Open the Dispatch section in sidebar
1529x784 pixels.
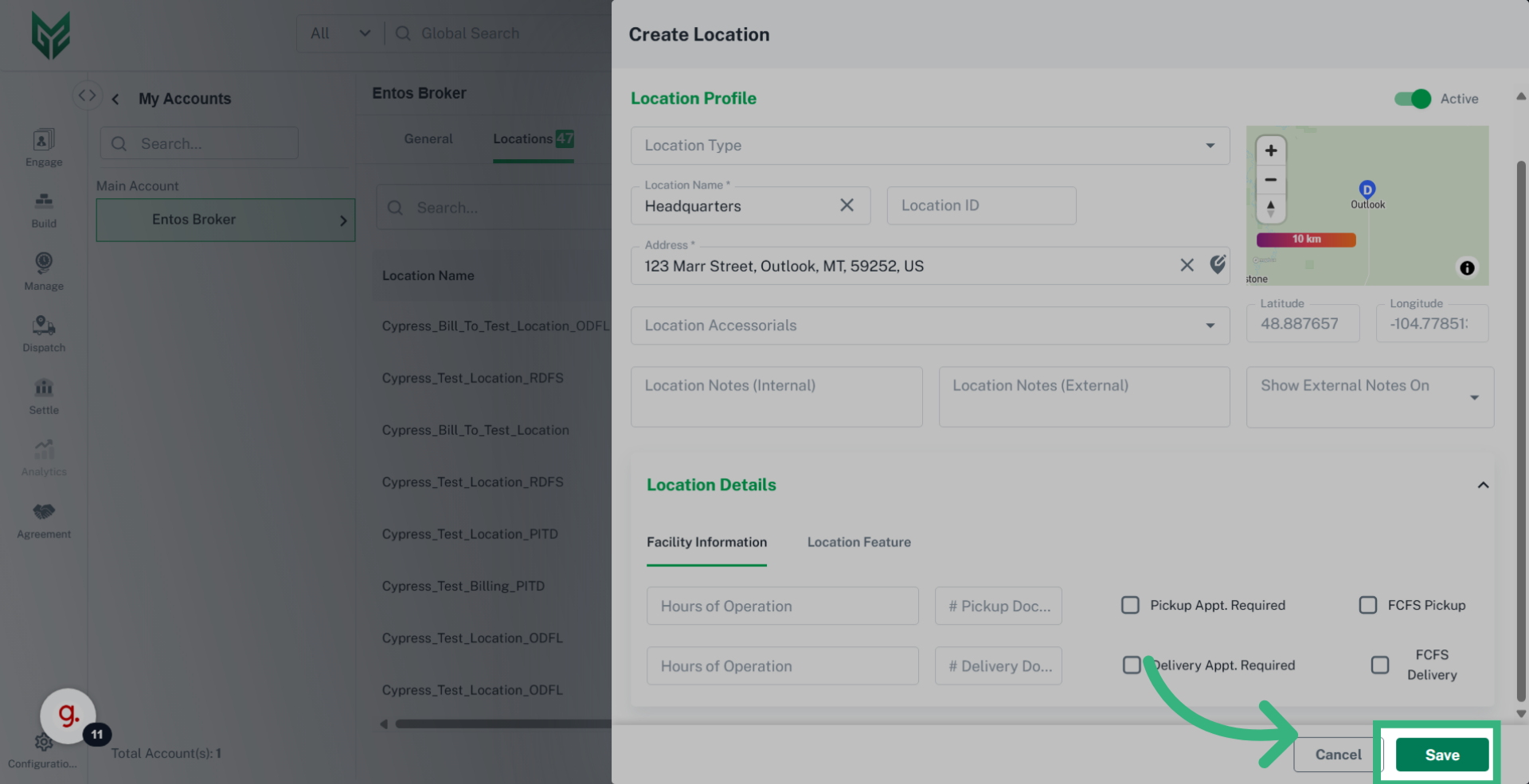pos(44,333)
